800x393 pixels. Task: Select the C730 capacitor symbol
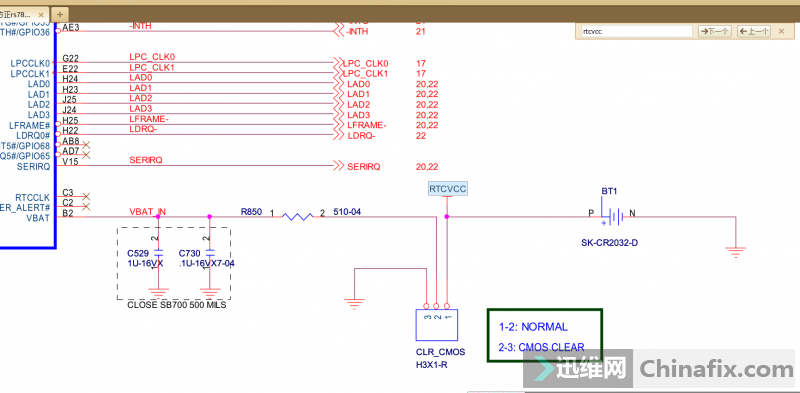[x=209, y=252]
